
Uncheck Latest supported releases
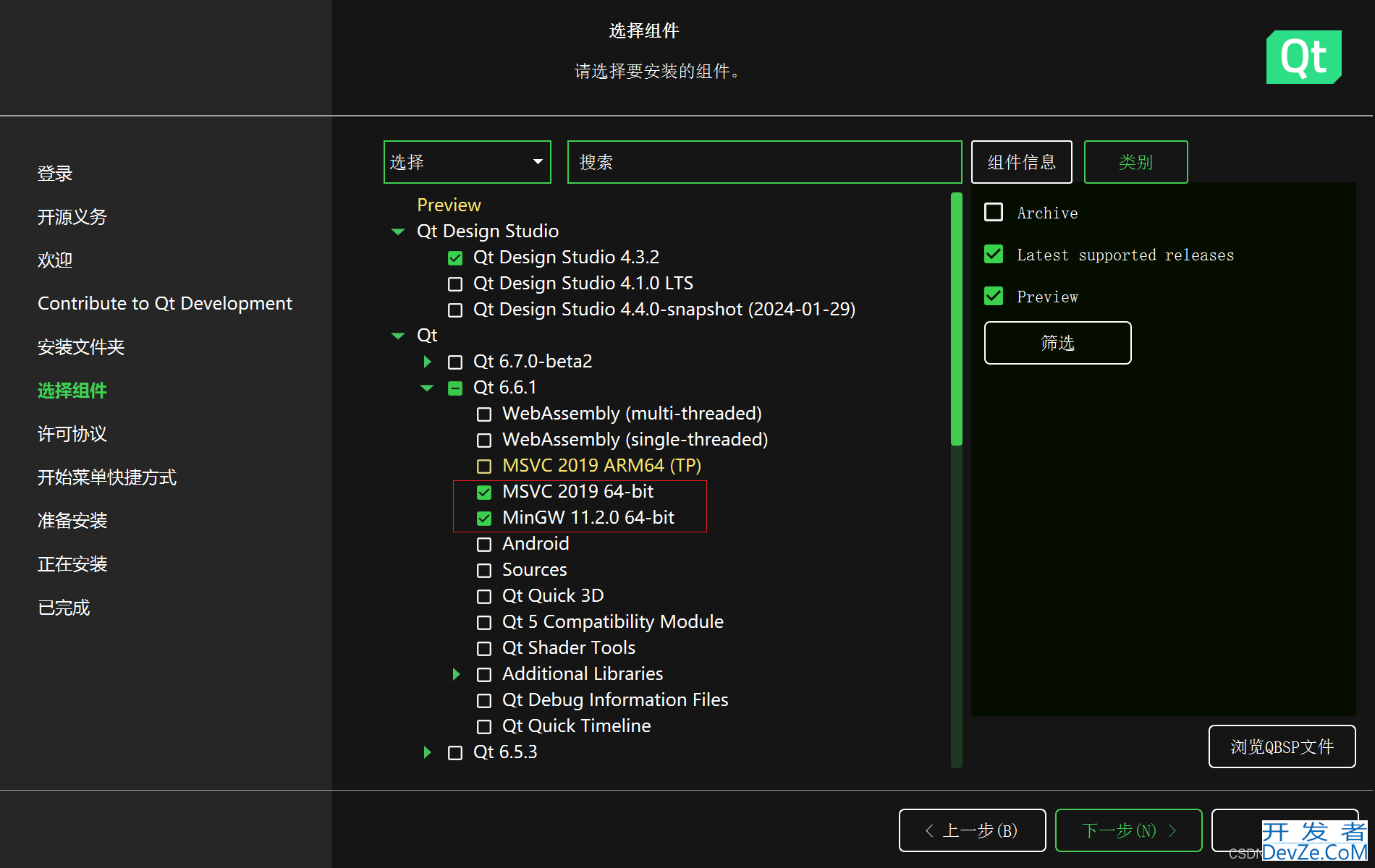click(994, 254)
